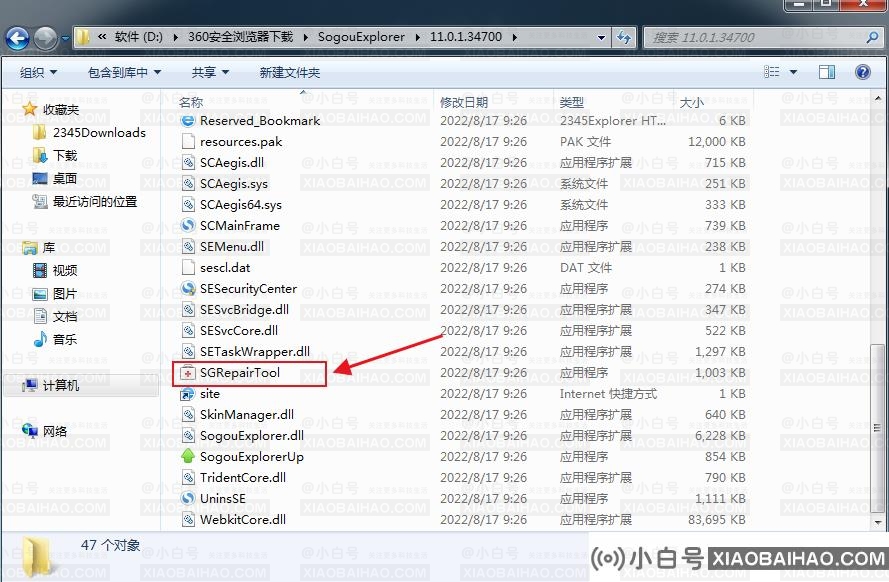
Task: Open 2345Downloads folder in the sidebar
Action: 99,133
